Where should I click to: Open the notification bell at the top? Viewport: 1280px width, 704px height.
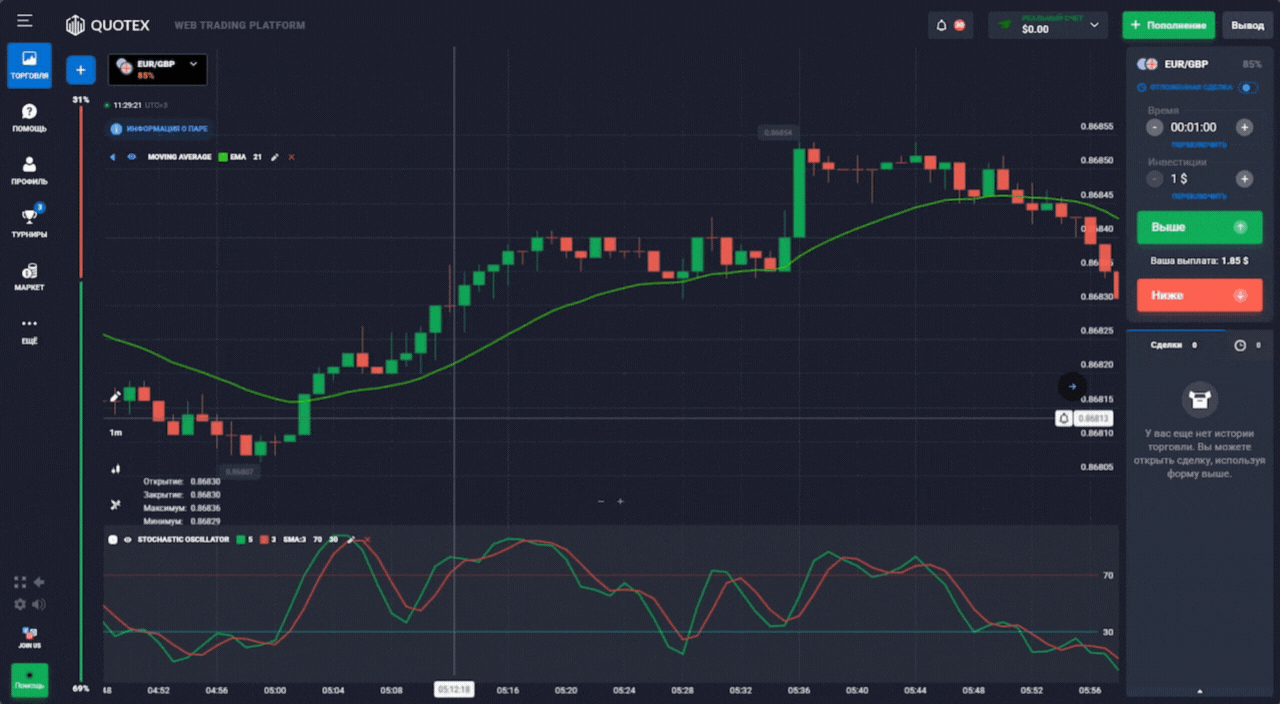coord(941,25)
